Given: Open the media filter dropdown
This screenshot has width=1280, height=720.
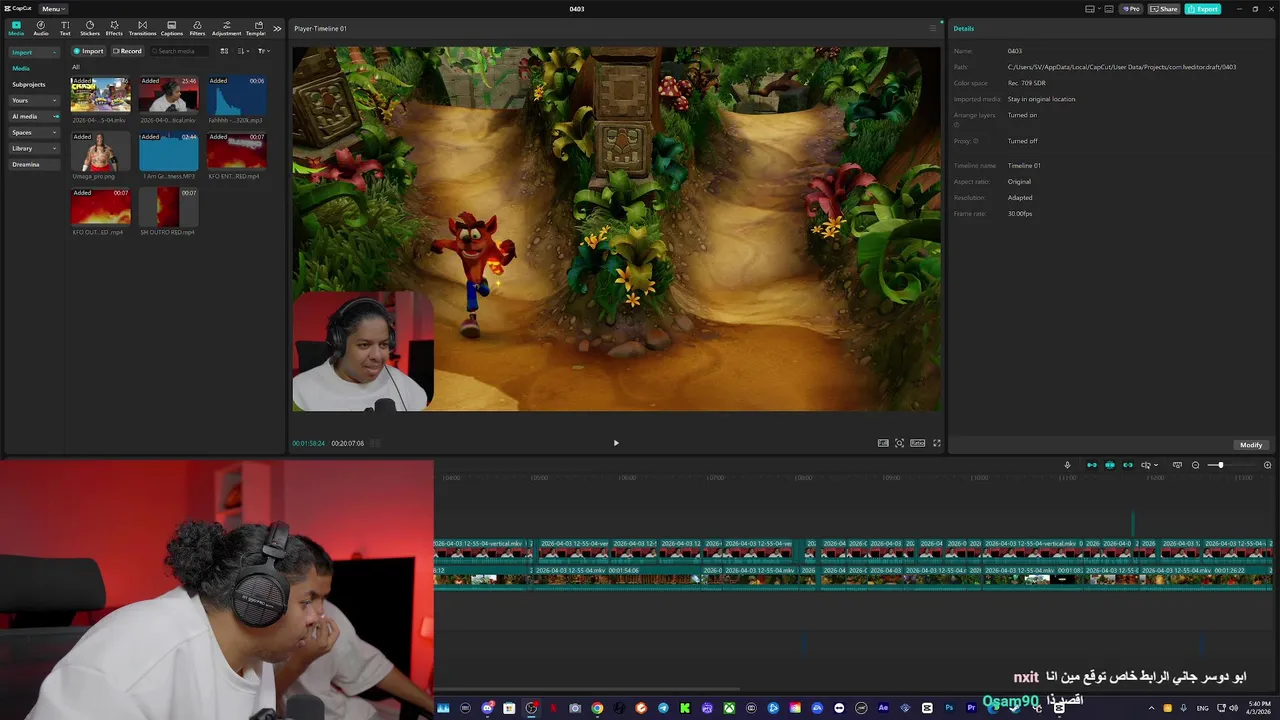Looking at the screenshot, I should point(263,51).
